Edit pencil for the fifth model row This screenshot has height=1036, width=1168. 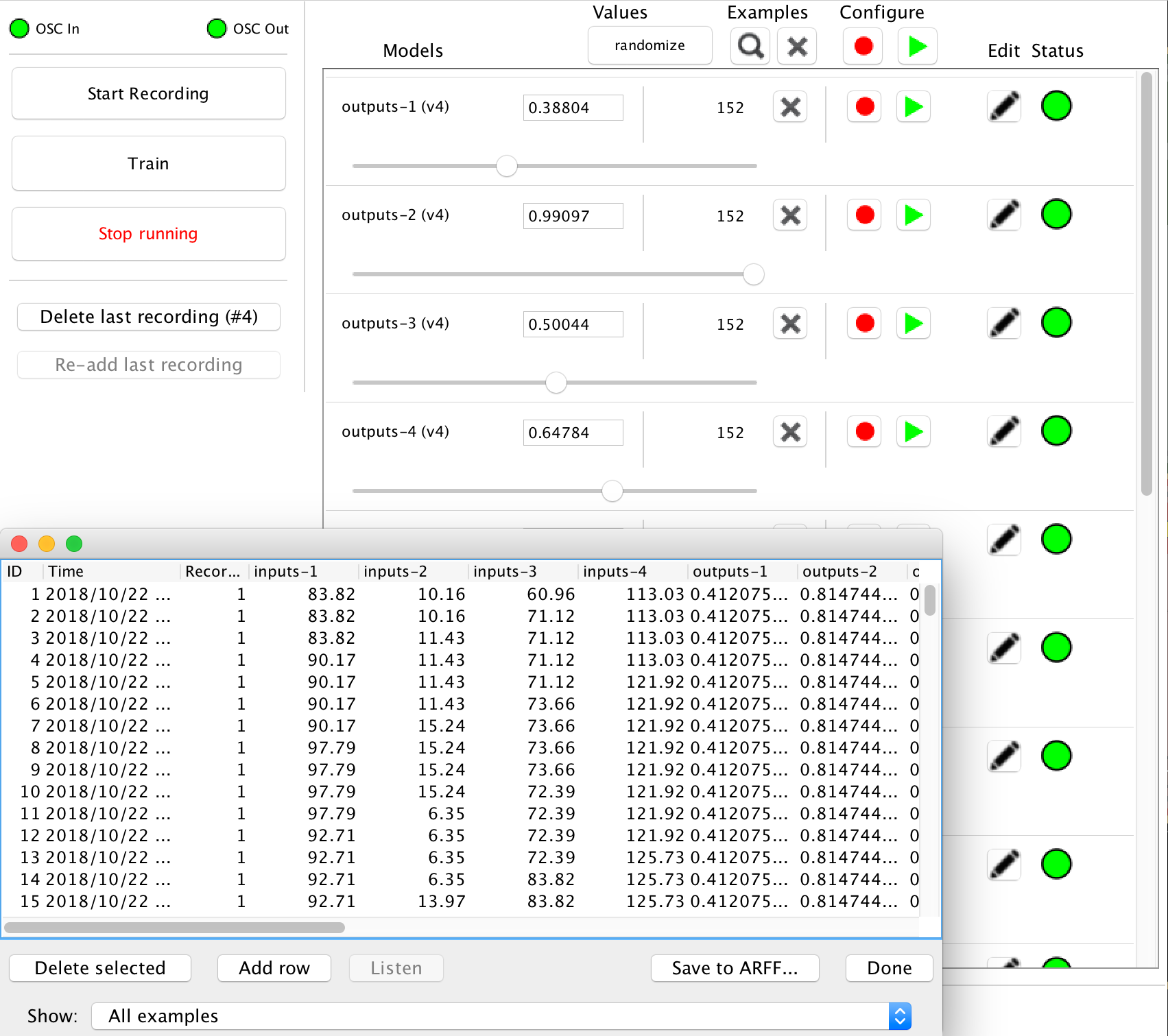point(1004,540)
